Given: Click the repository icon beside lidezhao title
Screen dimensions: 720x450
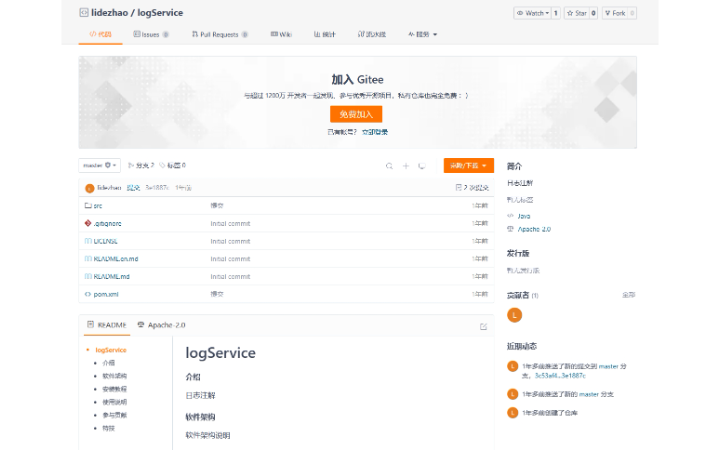Looking at the screenshot, I should tap(84, 13).
